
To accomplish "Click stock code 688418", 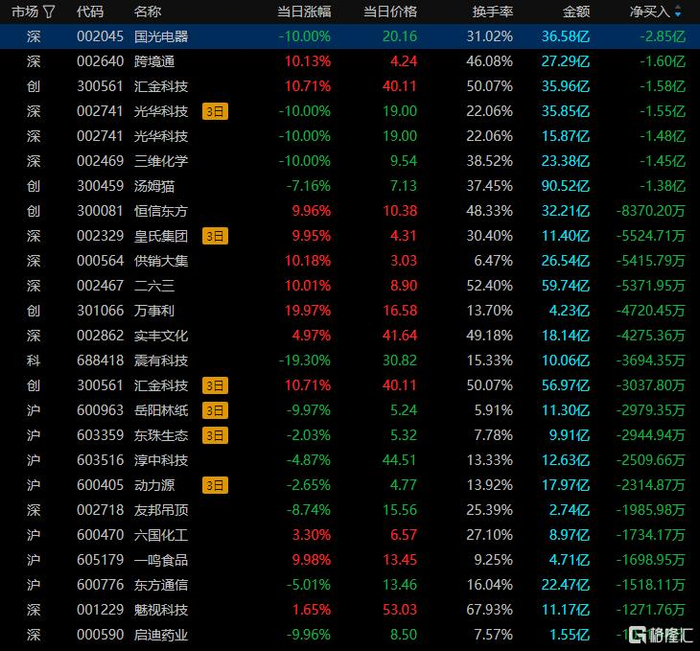I will pyautogui.click(x=100, y=361).
